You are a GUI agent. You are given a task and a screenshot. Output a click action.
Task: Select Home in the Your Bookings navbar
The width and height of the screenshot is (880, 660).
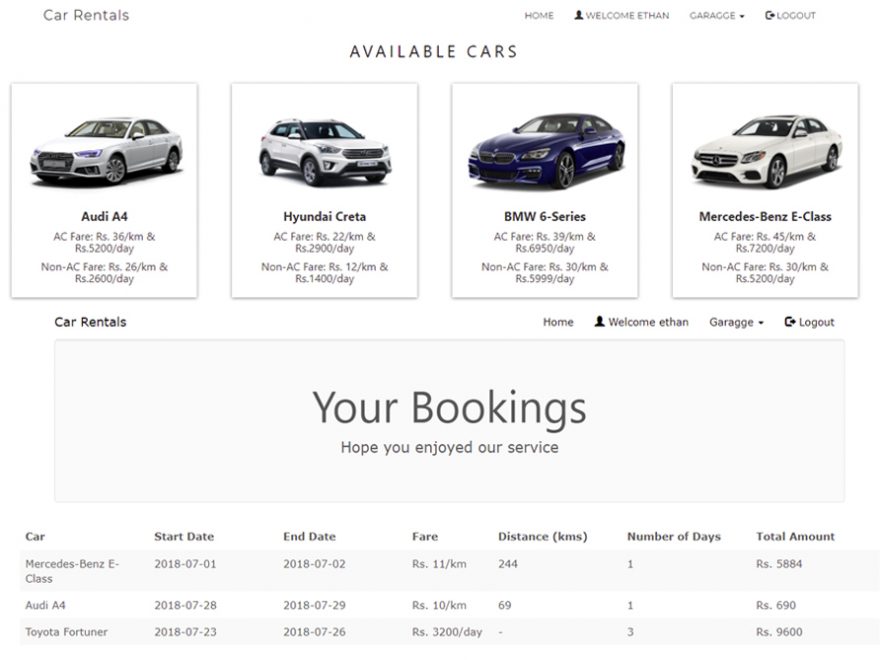(558, 322)
